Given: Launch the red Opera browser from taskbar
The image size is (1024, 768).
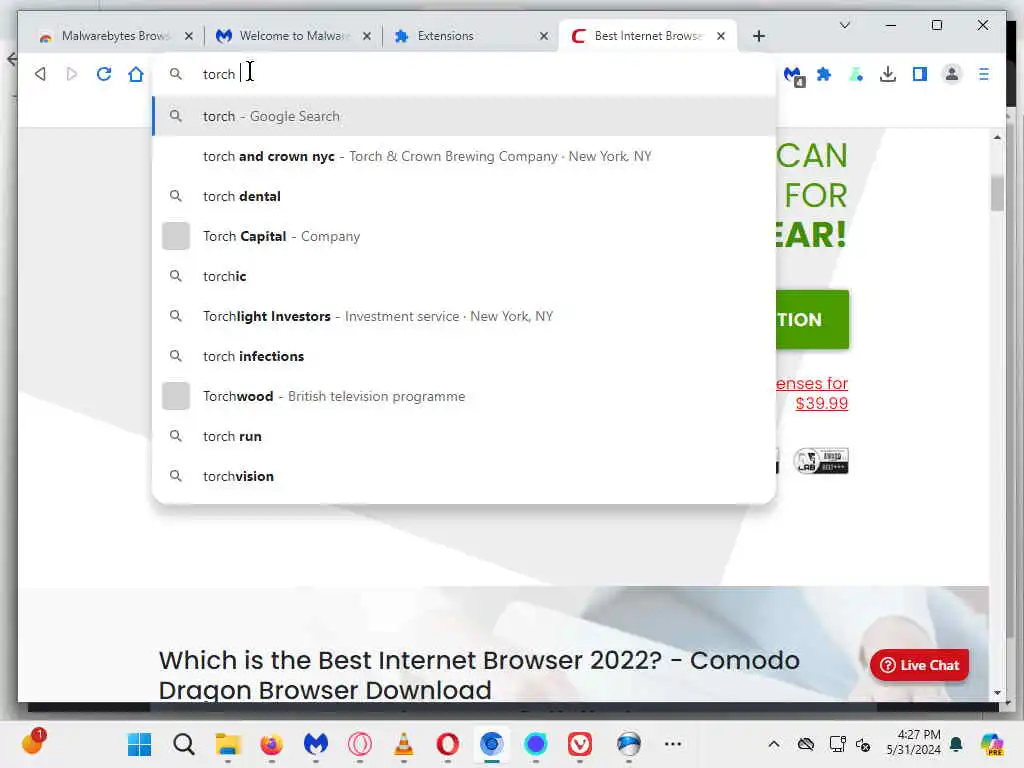Looking at the screenshot, I should [x=447, y=744].
